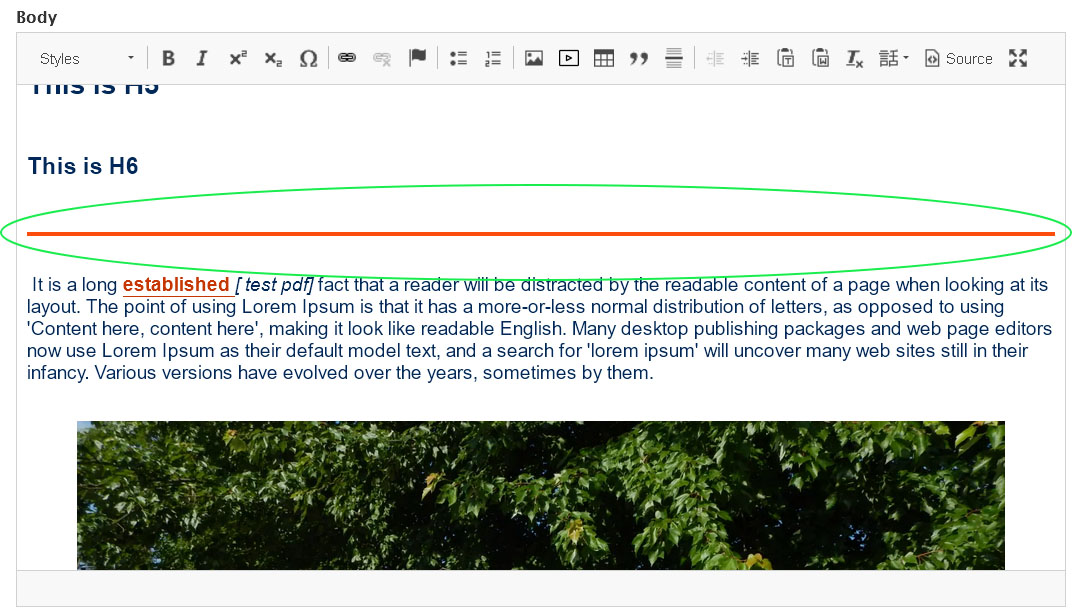Apply block quote formatting
The image size is (1078, 611).
click(x=639, y=58)
